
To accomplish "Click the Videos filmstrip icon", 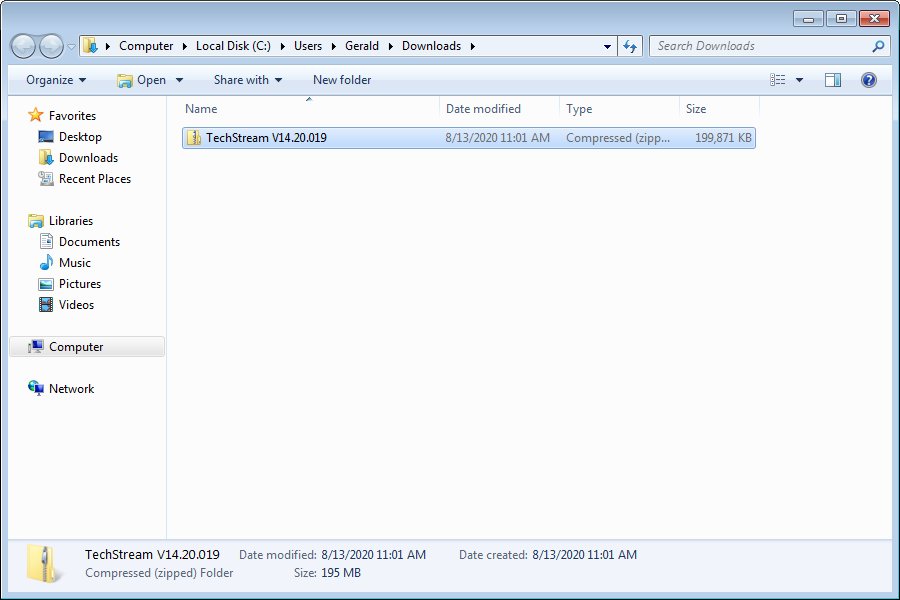I will [x=46, y=304].
